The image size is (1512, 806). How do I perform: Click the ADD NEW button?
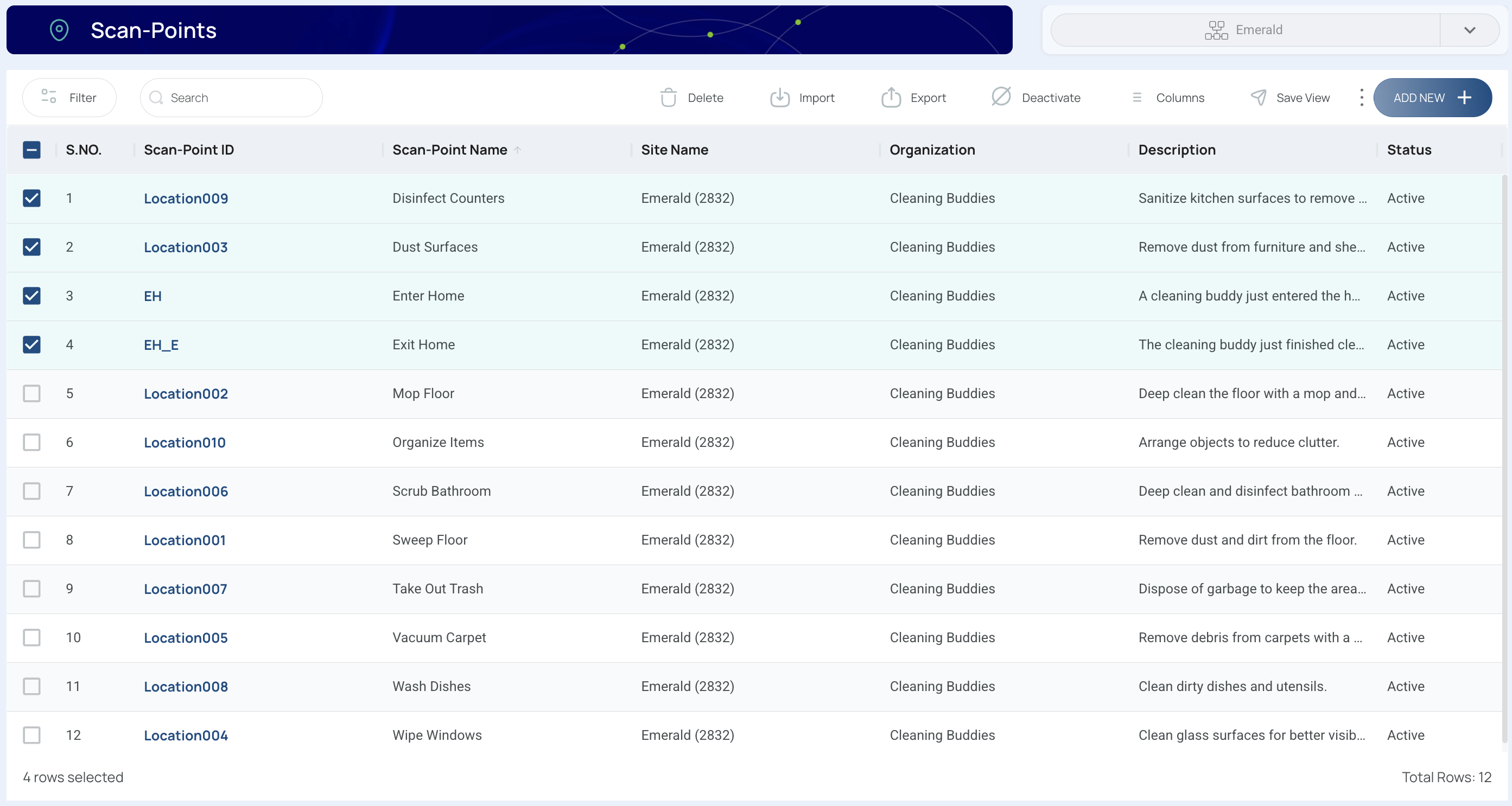[x=1432, y=98]
